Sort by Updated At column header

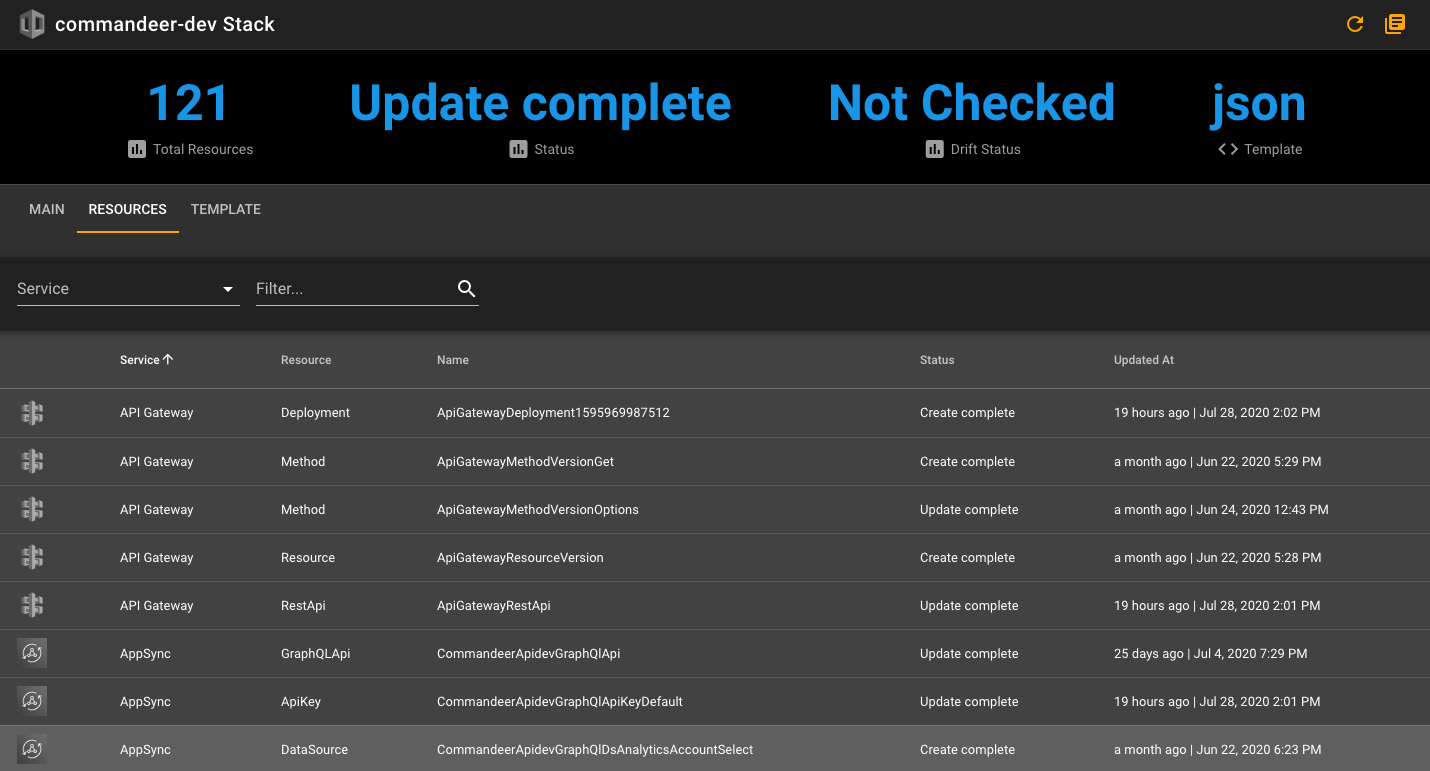(1144, 360)
